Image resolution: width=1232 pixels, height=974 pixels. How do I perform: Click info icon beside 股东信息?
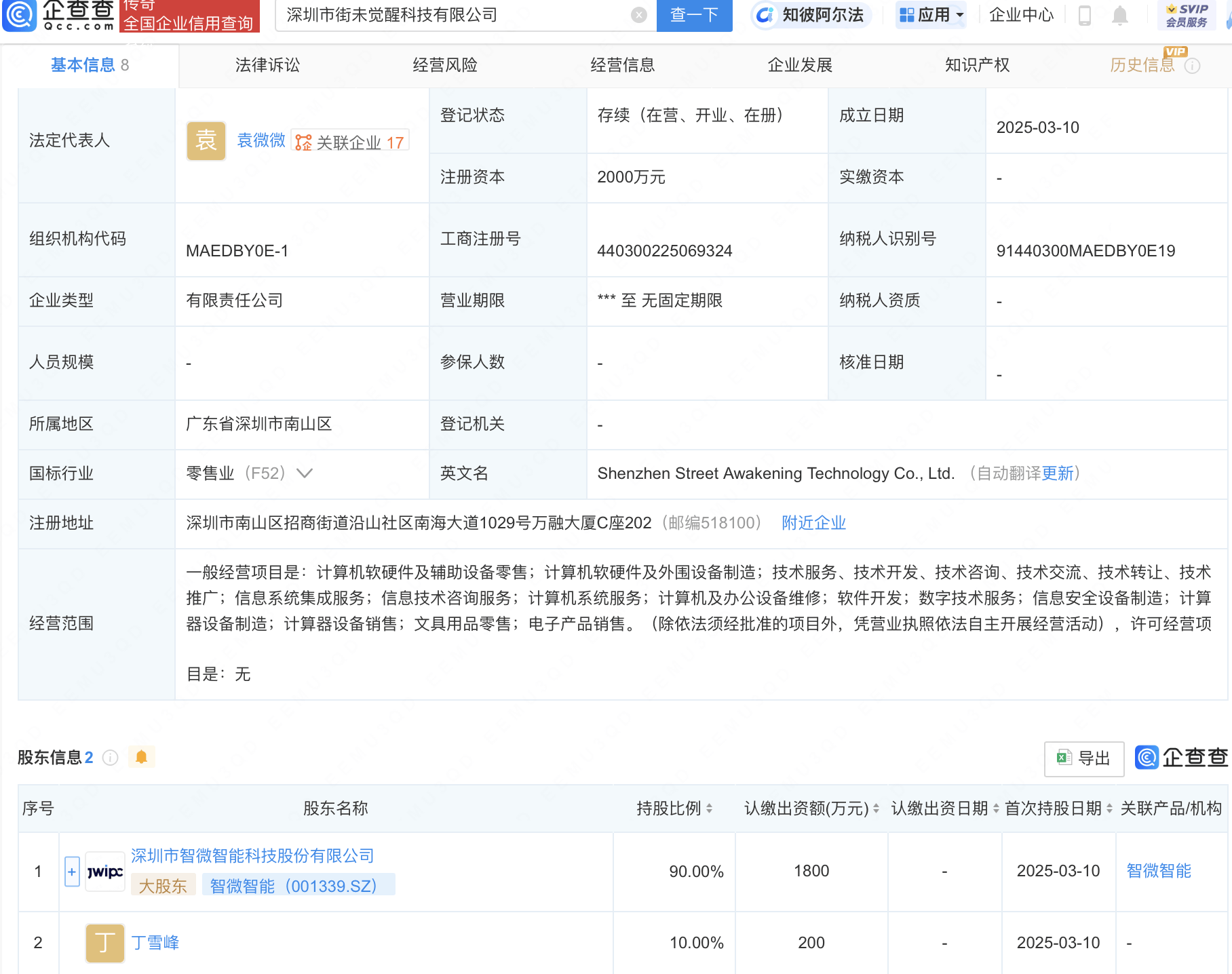click(x=110, y=758)
